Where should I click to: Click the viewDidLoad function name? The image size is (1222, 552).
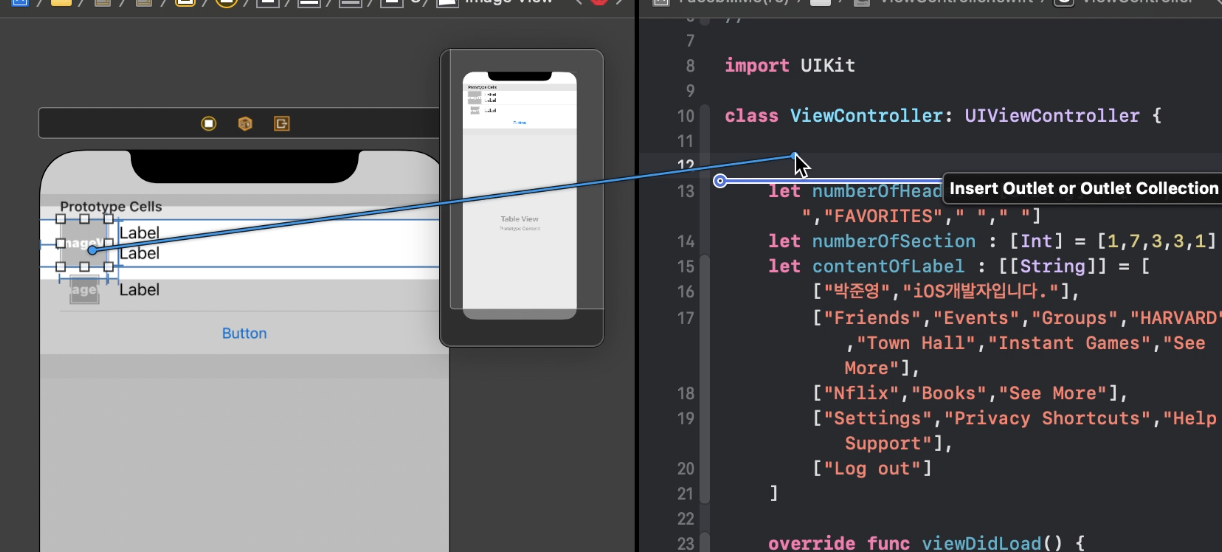point(981,544)
